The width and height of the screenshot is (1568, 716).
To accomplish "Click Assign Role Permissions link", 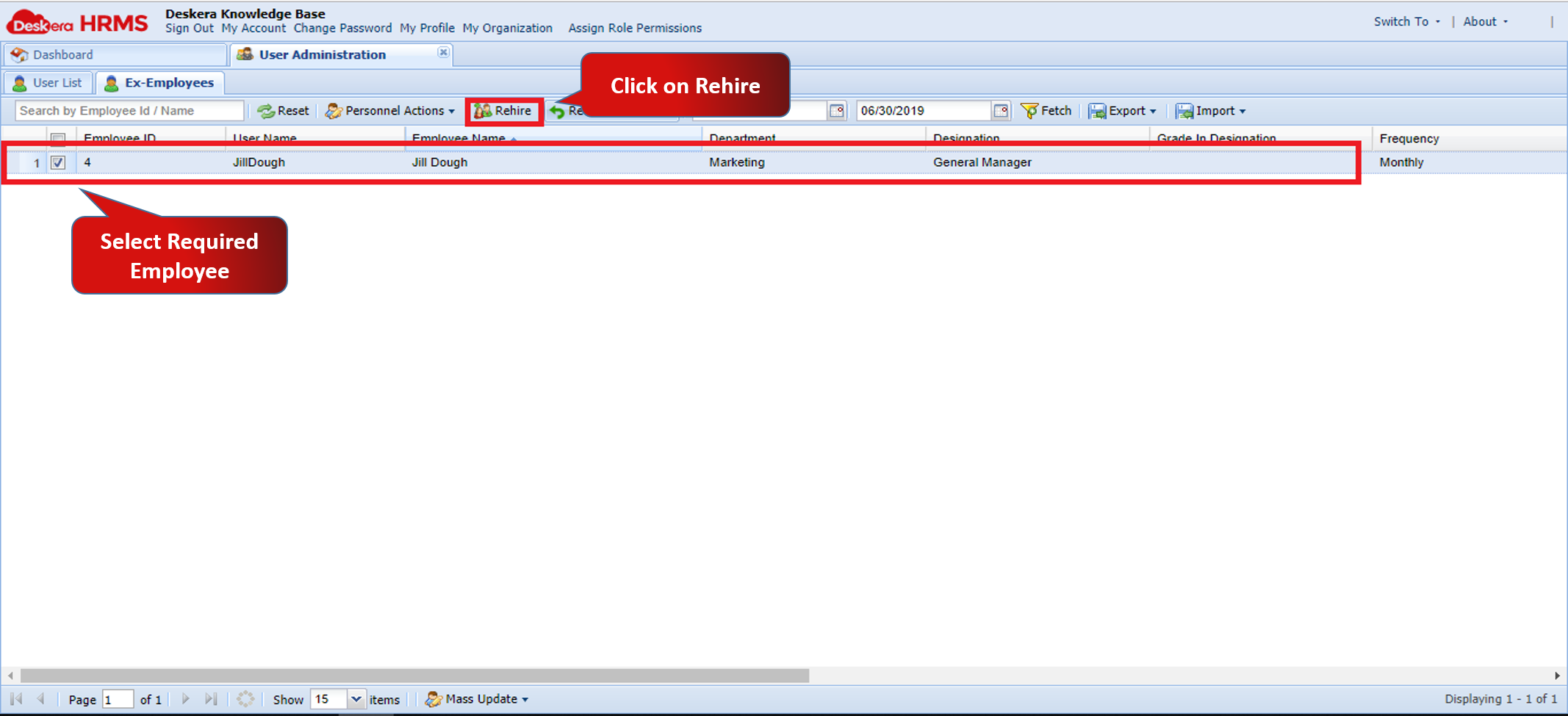I will coord(635,28).
